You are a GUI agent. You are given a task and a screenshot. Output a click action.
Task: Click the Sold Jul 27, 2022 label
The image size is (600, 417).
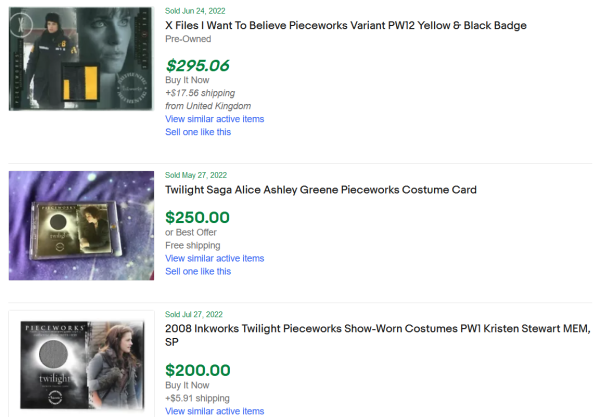point(195,314)
